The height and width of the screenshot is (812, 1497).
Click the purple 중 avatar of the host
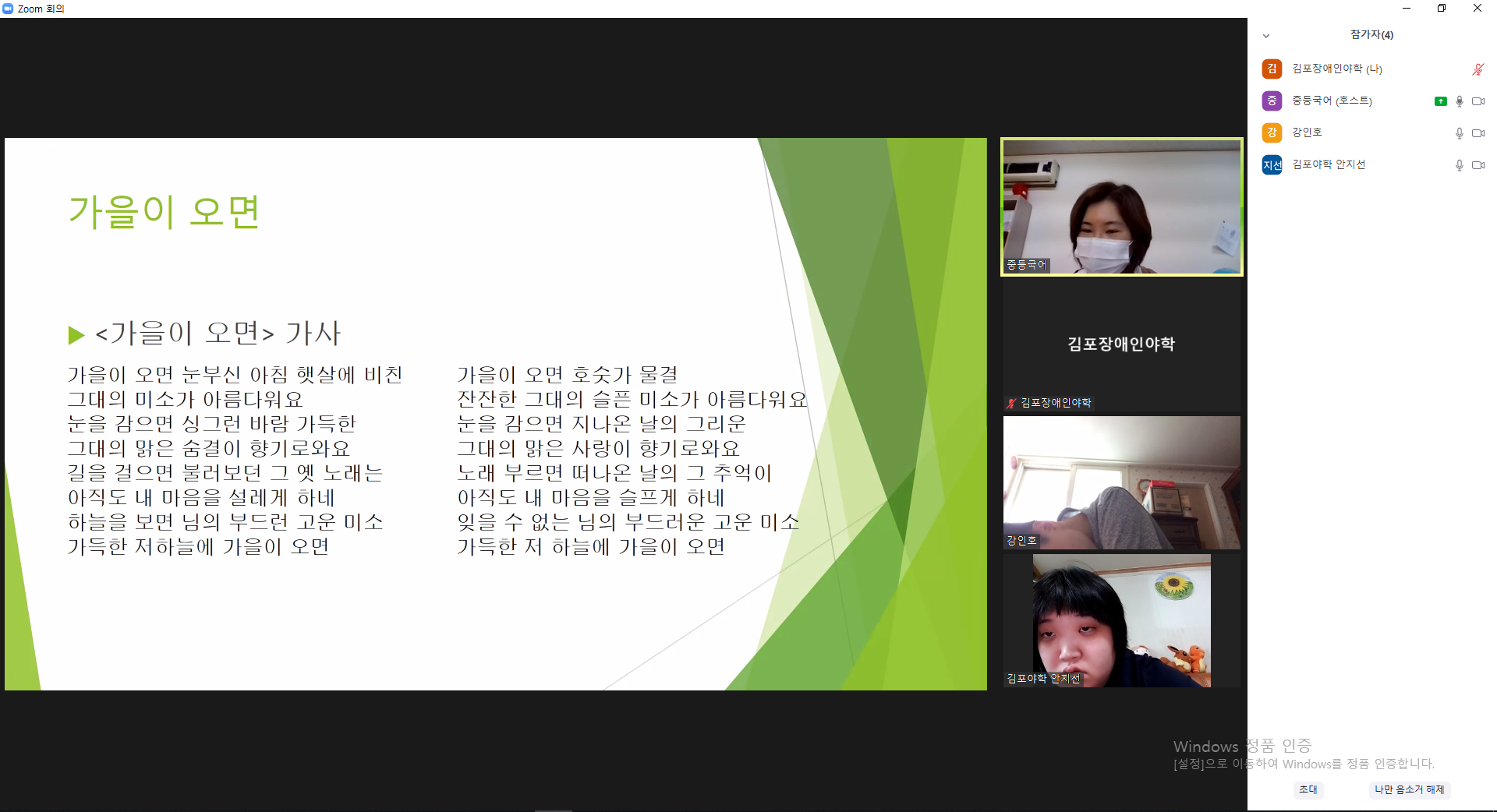tap(1272, 101)
